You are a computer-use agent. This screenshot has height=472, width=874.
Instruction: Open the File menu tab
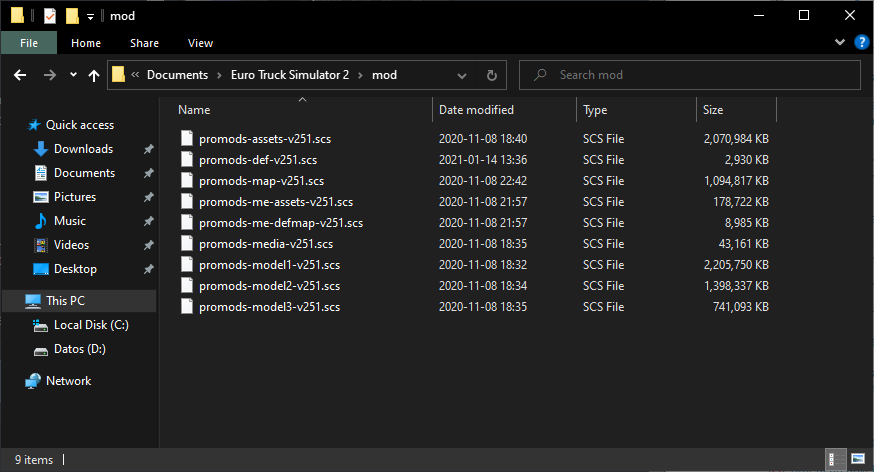coord(29,43)
